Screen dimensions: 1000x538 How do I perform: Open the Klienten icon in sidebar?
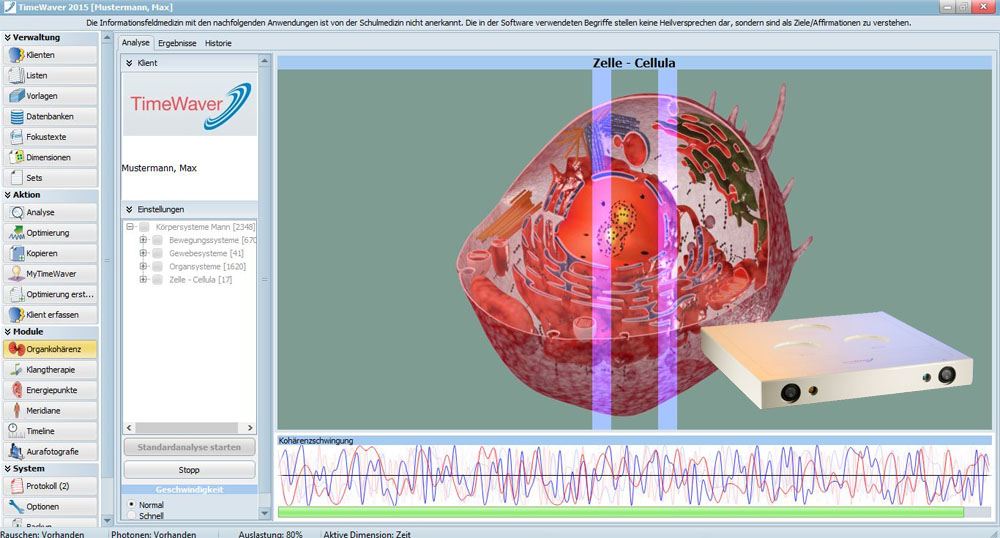pyautogui.click(x=17, y=55)
